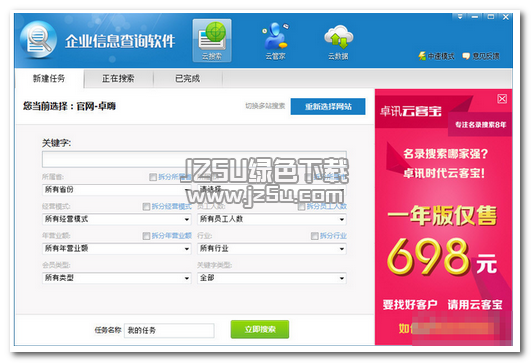Minimize the 企业信息查询软件 window

point(475,17)
